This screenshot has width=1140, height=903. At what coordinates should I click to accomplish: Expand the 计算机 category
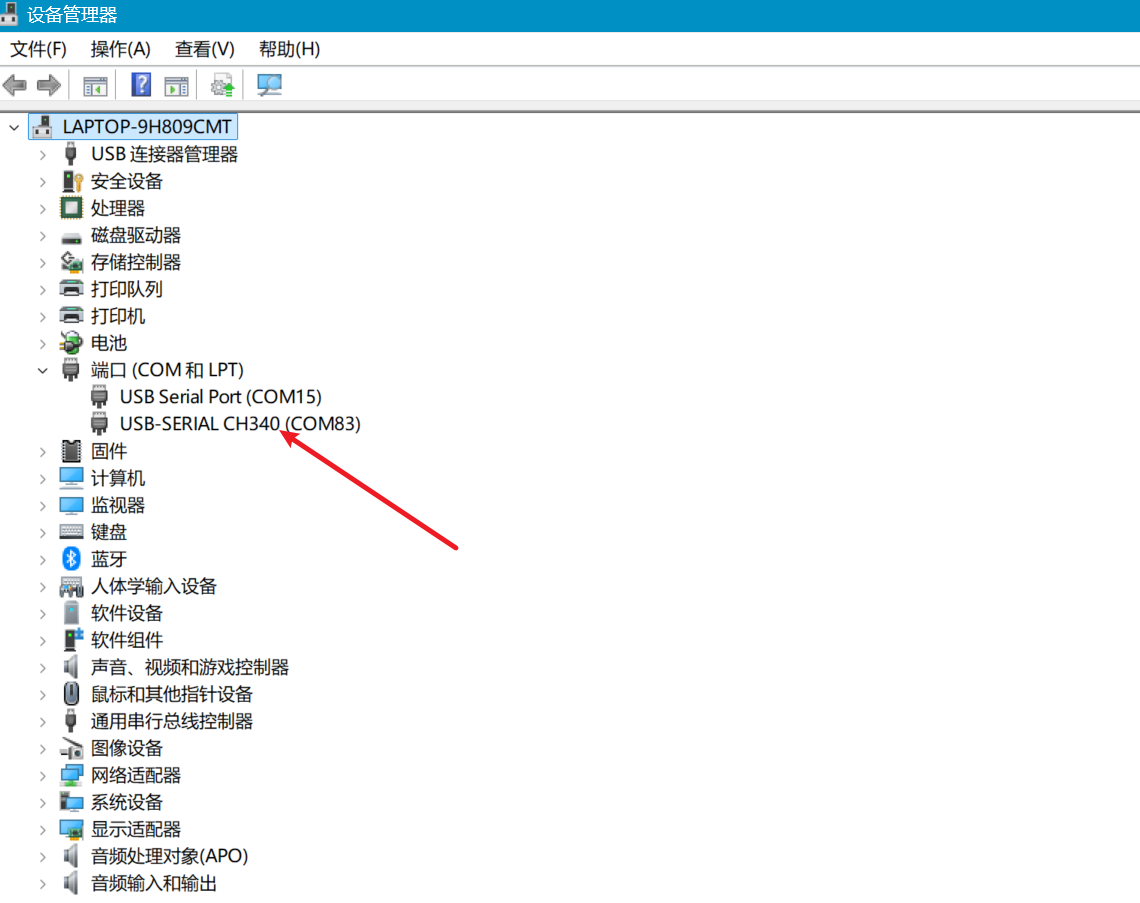click(x=43, y=479)
